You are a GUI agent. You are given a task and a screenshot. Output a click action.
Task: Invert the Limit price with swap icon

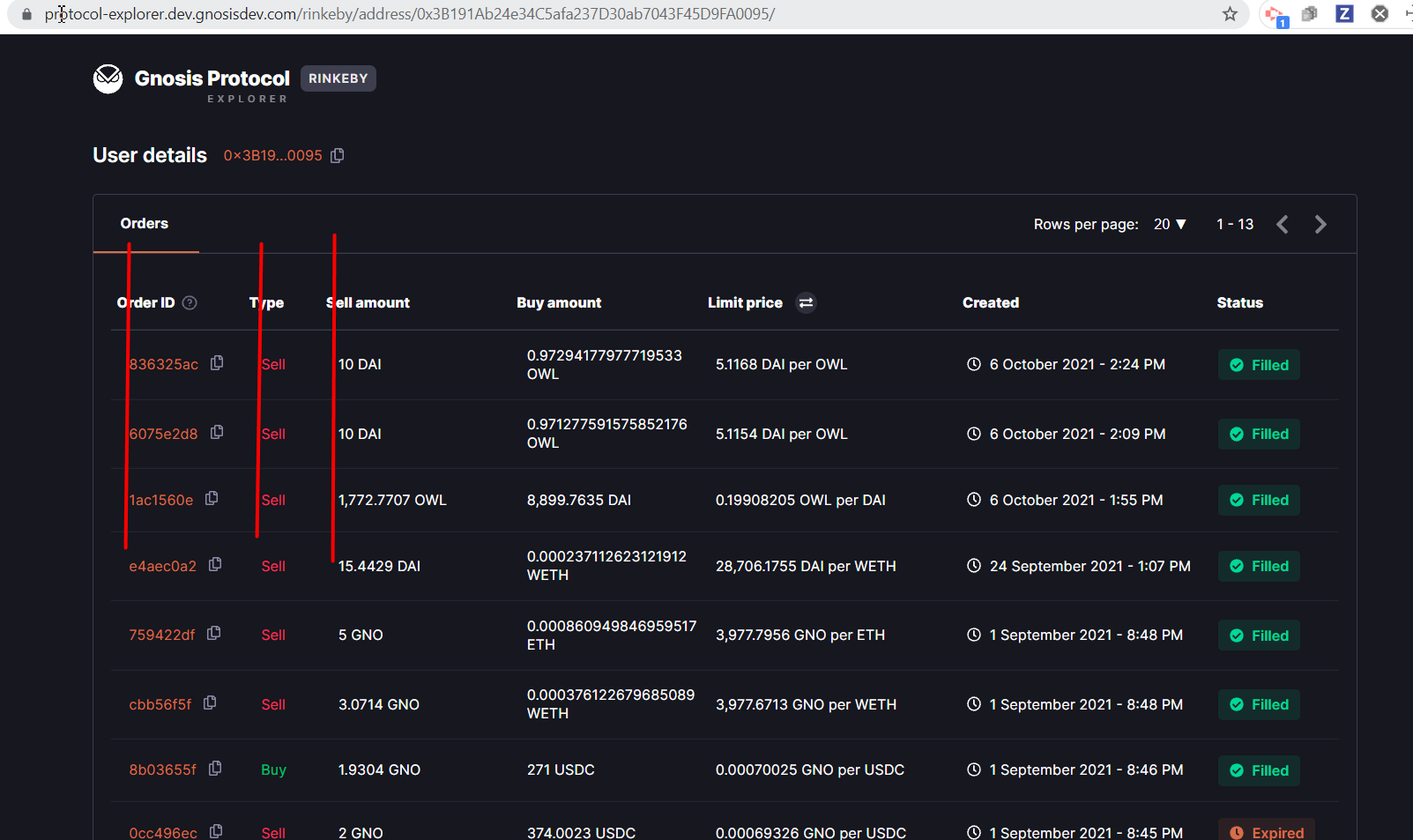pyautogui.click(x=806, y=302)
